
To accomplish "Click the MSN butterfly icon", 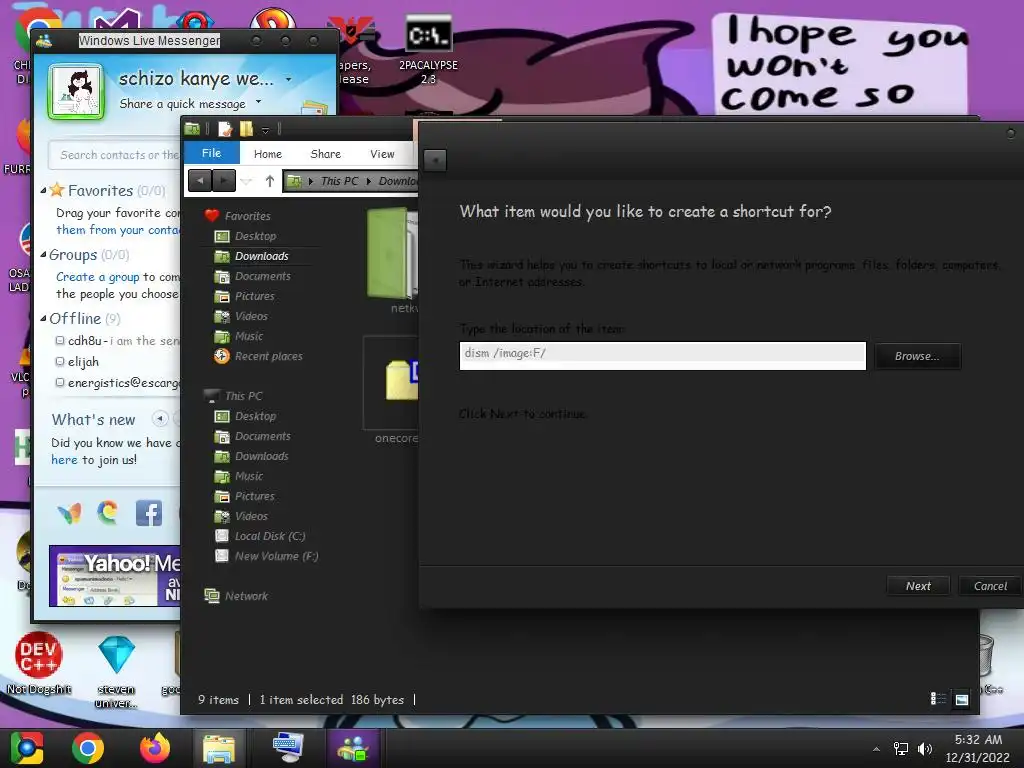I will pos(69,513).
